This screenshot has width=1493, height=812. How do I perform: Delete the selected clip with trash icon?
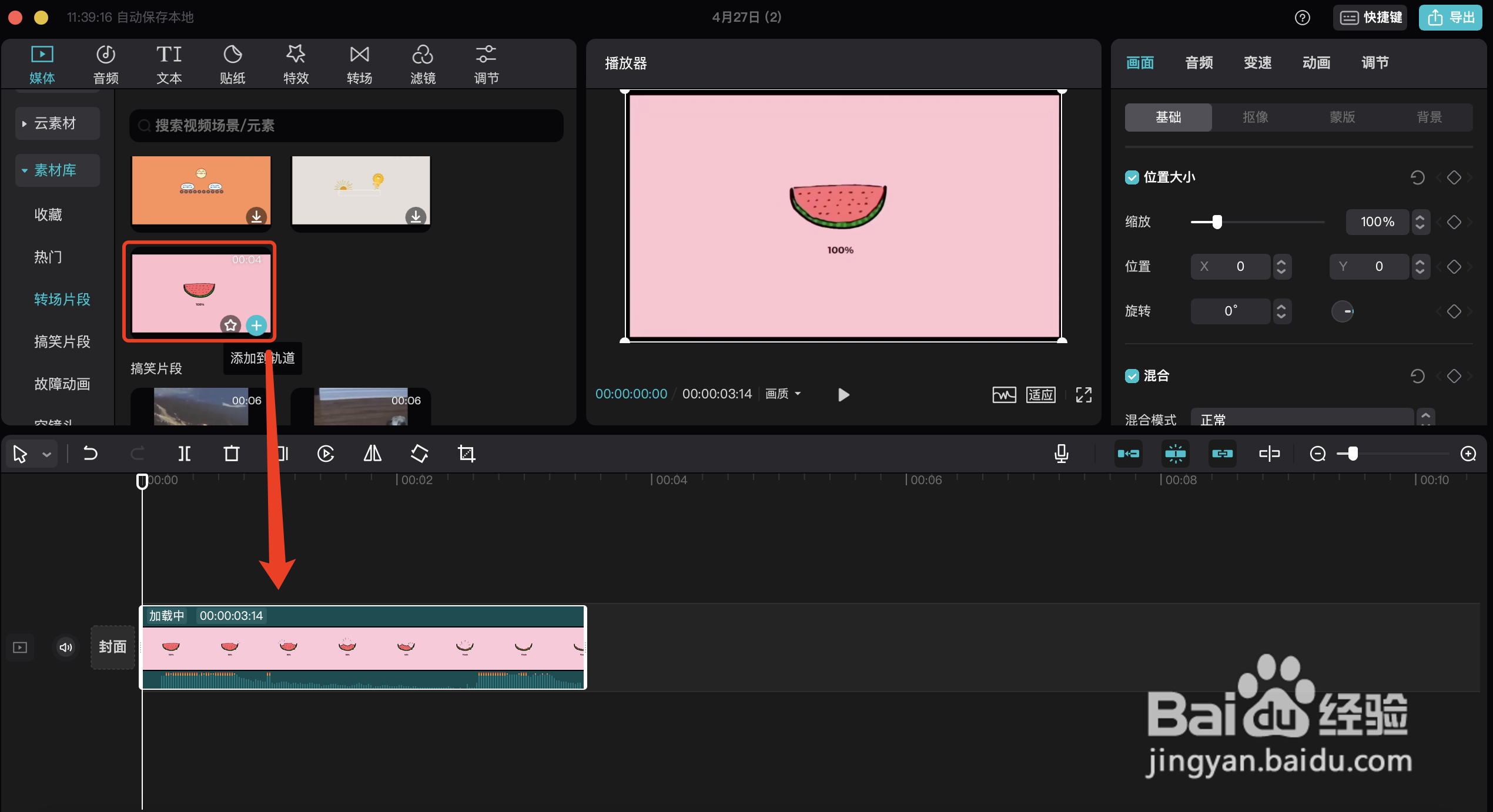232,453
